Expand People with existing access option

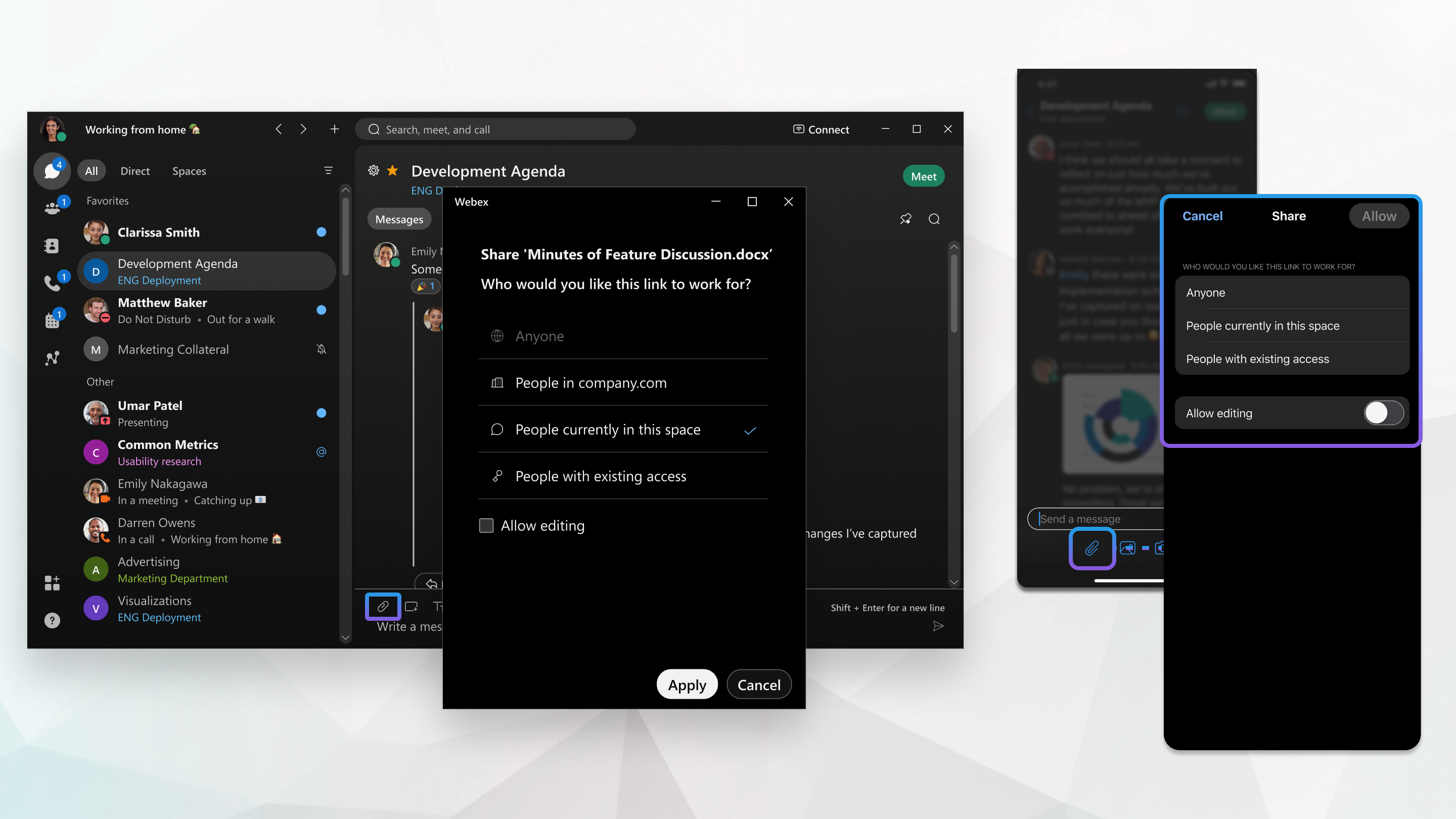click(601, 476)
